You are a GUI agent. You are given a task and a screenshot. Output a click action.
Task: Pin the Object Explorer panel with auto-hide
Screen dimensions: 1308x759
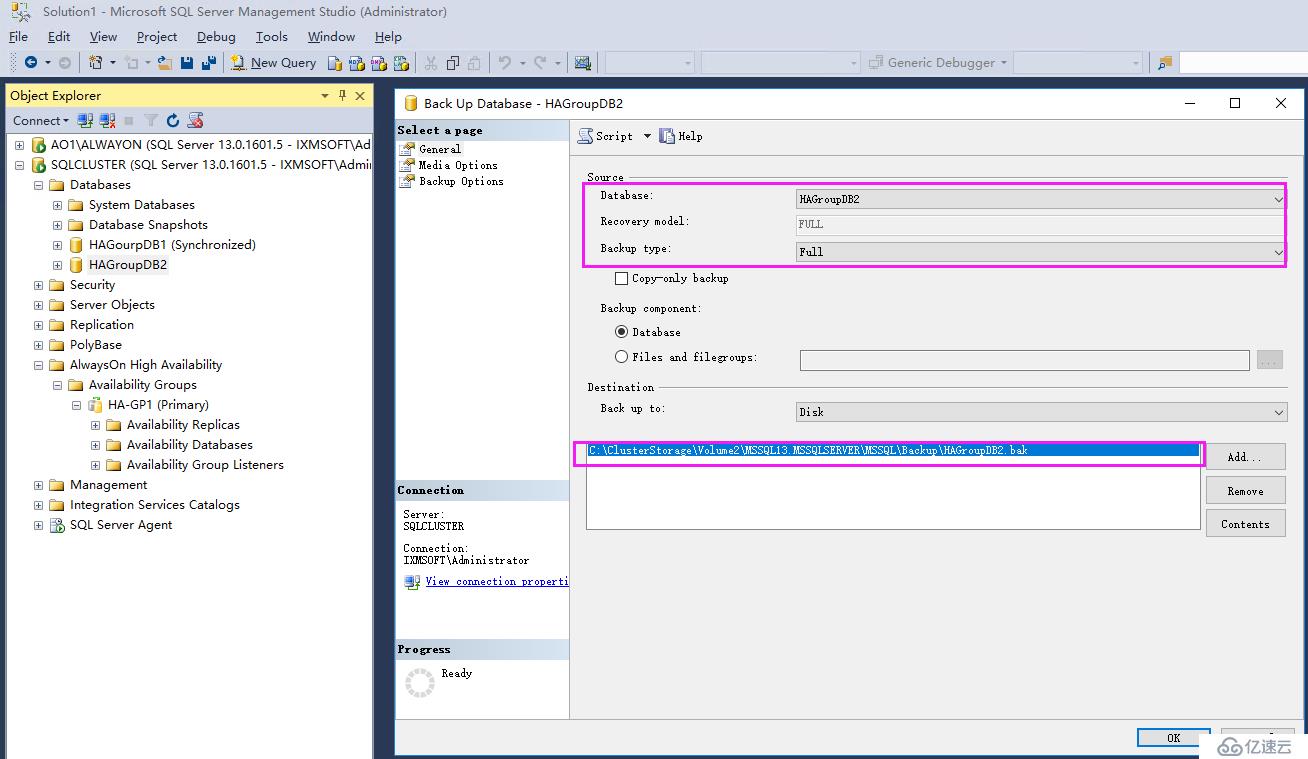[x=342, y=95]
